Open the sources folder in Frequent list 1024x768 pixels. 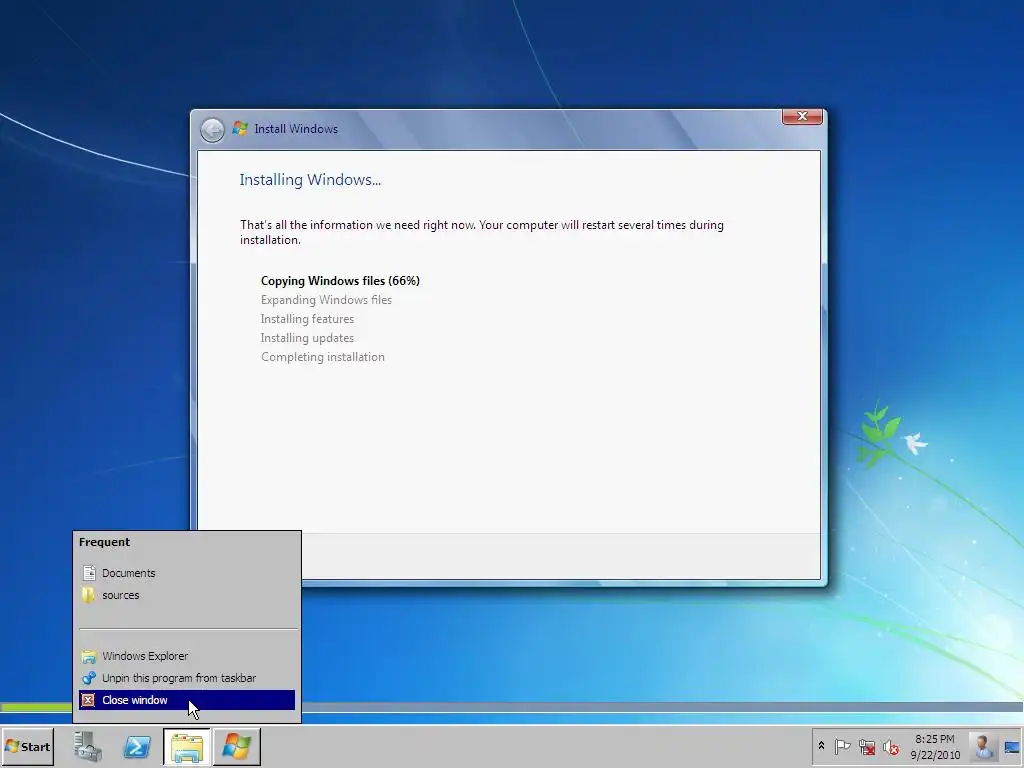187,595
